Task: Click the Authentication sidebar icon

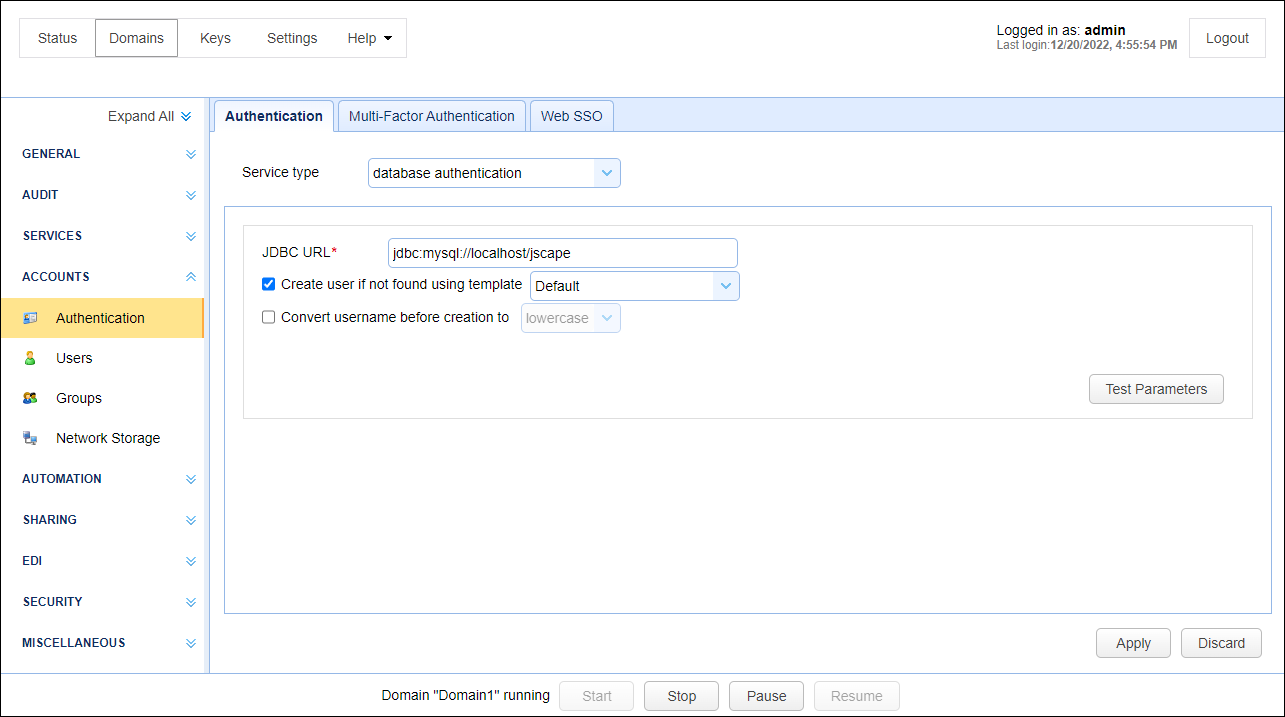Action: [x=30, y=318]
